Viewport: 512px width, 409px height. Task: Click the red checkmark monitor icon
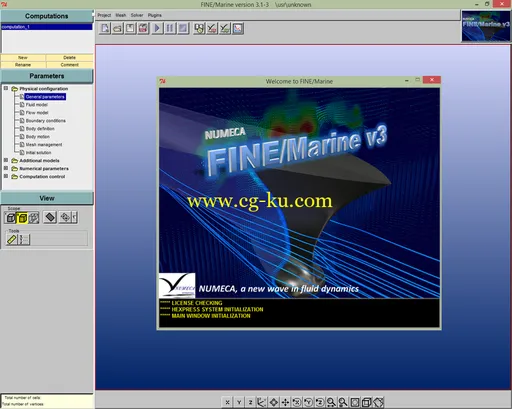pos(212,28)
